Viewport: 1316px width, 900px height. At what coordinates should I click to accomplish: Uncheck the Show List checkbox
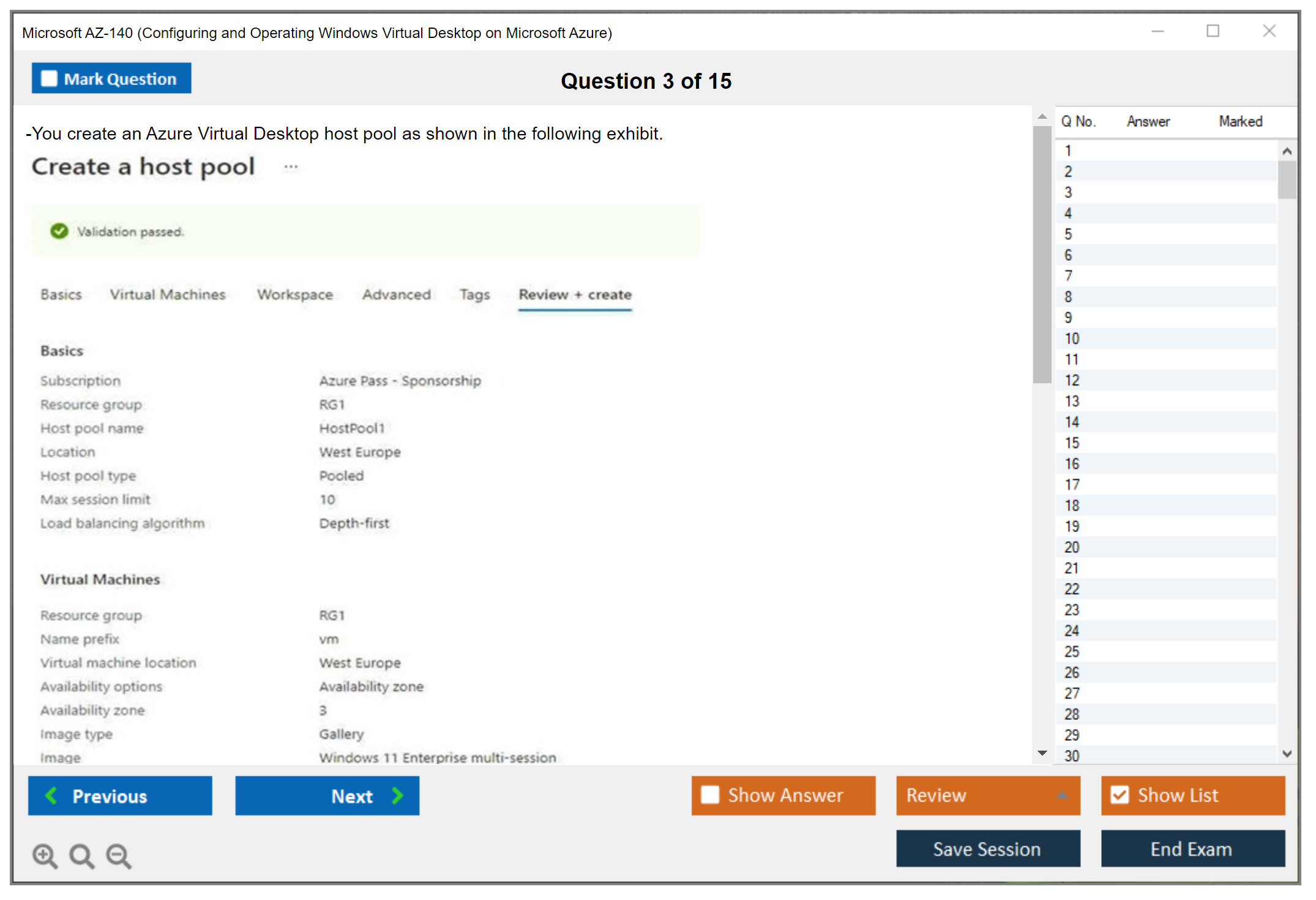[x=1120, y=795]
